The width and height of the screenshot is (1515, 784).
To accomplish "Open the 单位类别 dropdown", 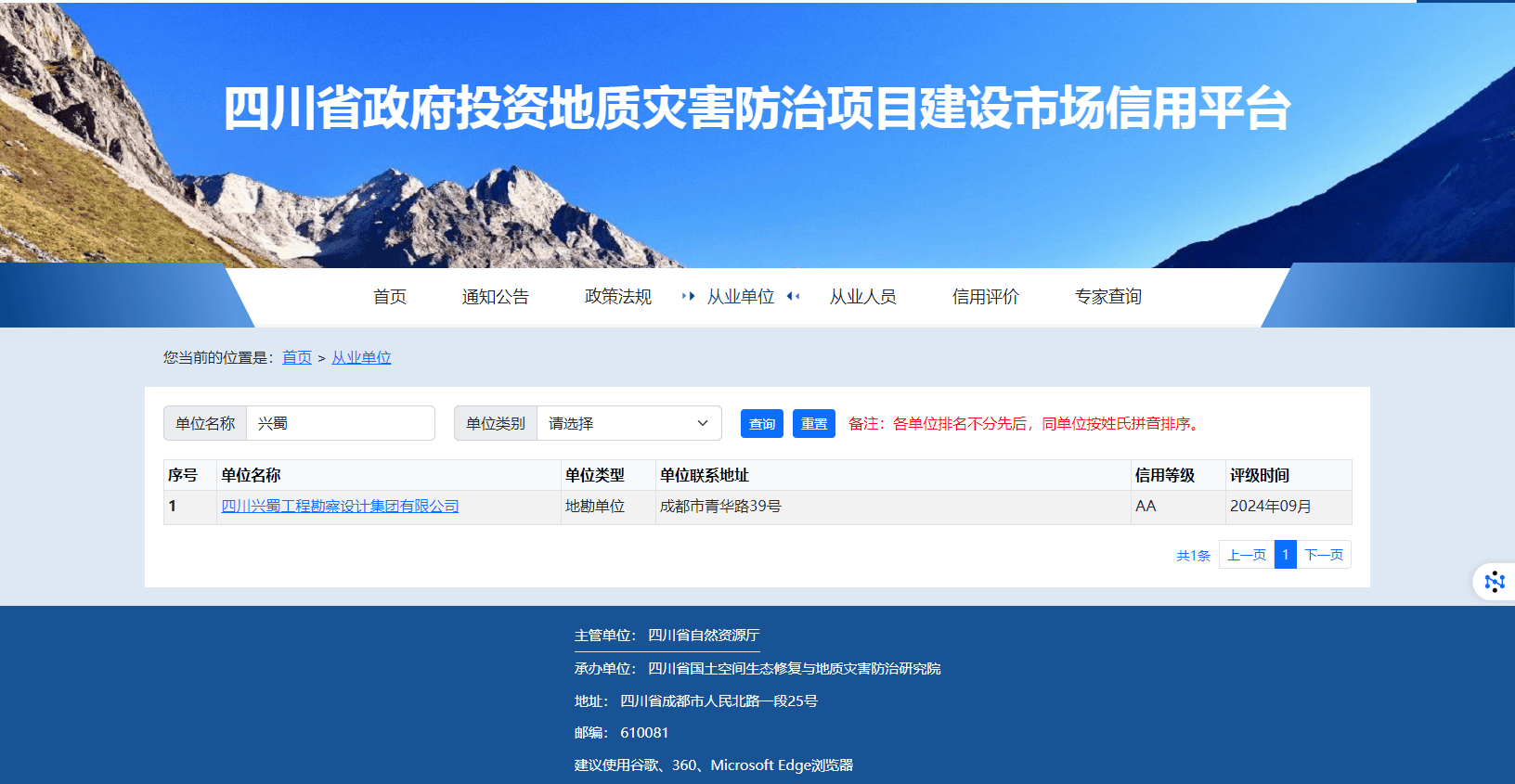I will pos(628,423).
